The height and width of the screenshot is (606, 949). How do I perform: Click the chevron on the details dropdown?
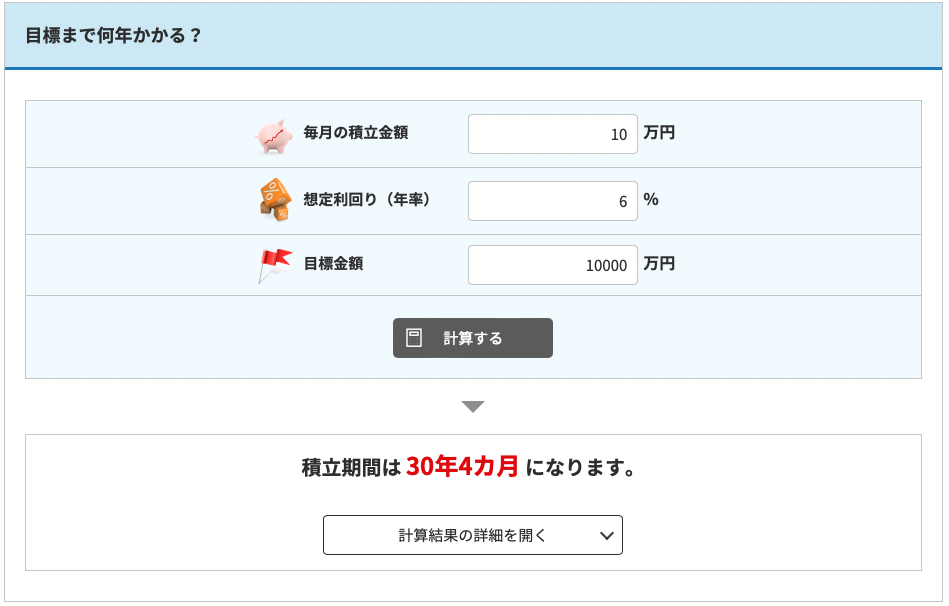(607, 535)
